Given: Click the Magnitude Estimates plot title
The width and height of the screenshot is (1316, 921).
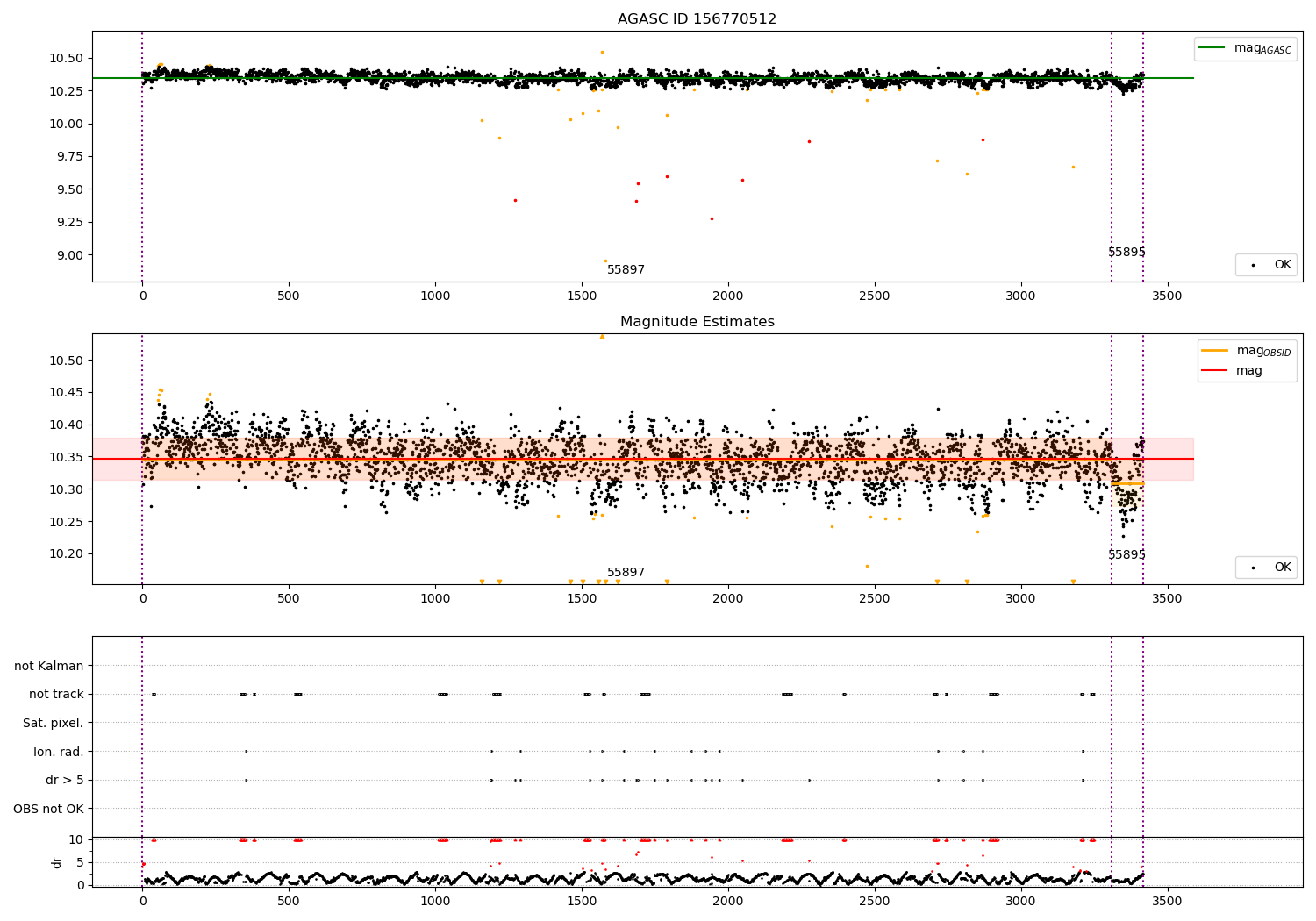Looking at the screenshot, I should pos(697,322).
